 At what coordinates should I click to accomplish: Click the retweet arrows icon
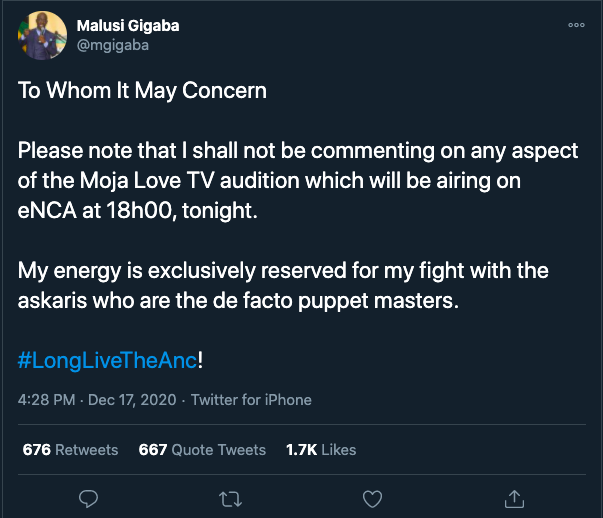tap(229, 497)
